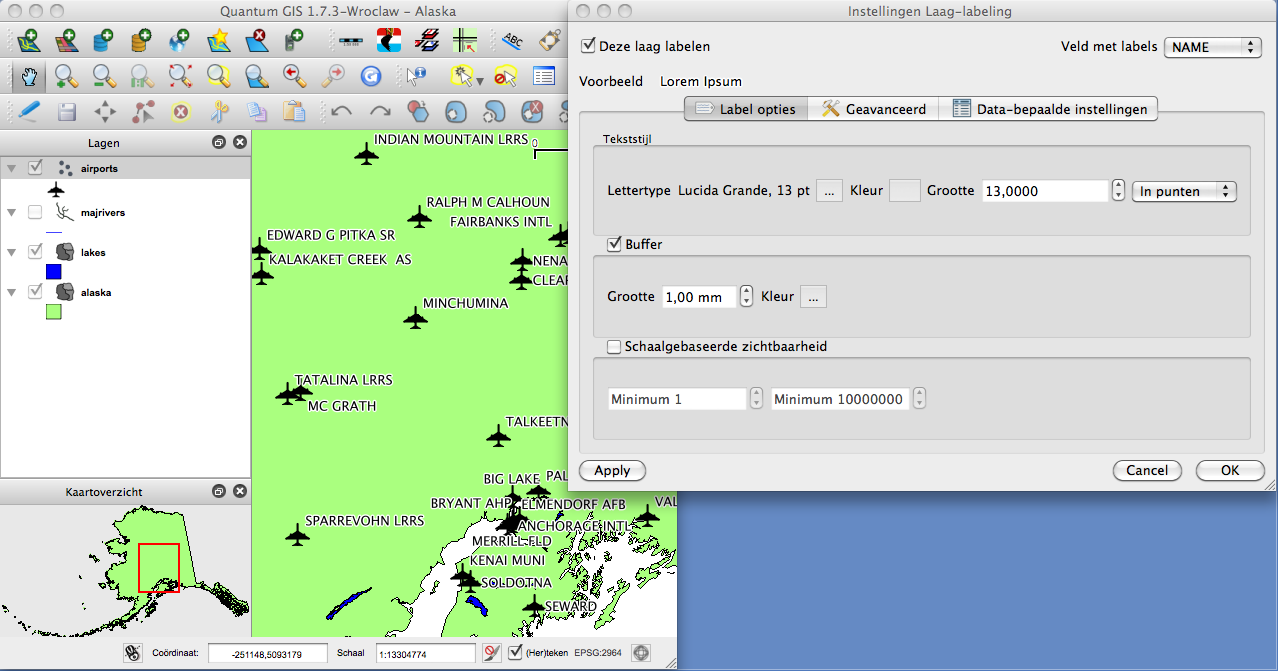Open the labeling ABC tool

pos(512,41)
